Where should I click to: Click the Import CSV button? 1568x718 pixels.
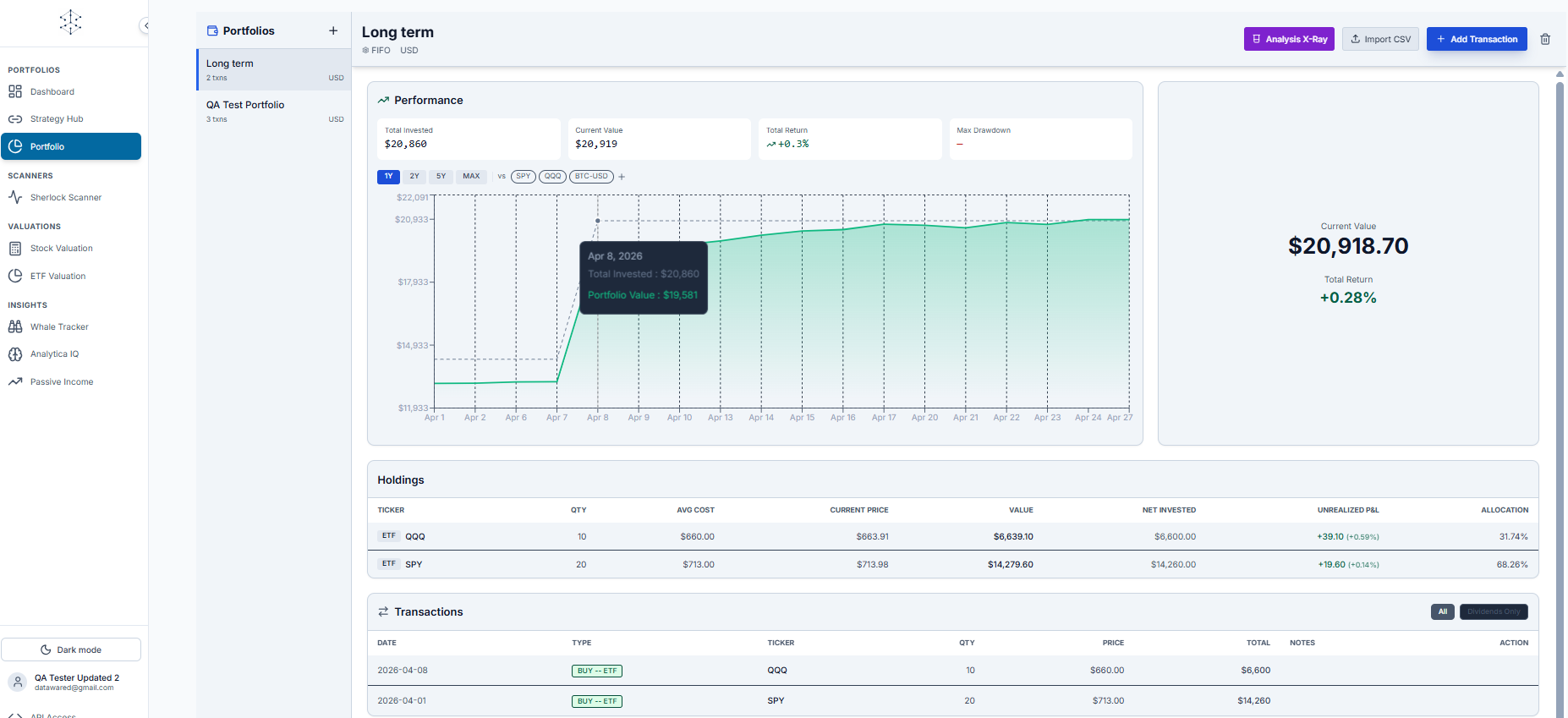click(x=1380, y=39)
